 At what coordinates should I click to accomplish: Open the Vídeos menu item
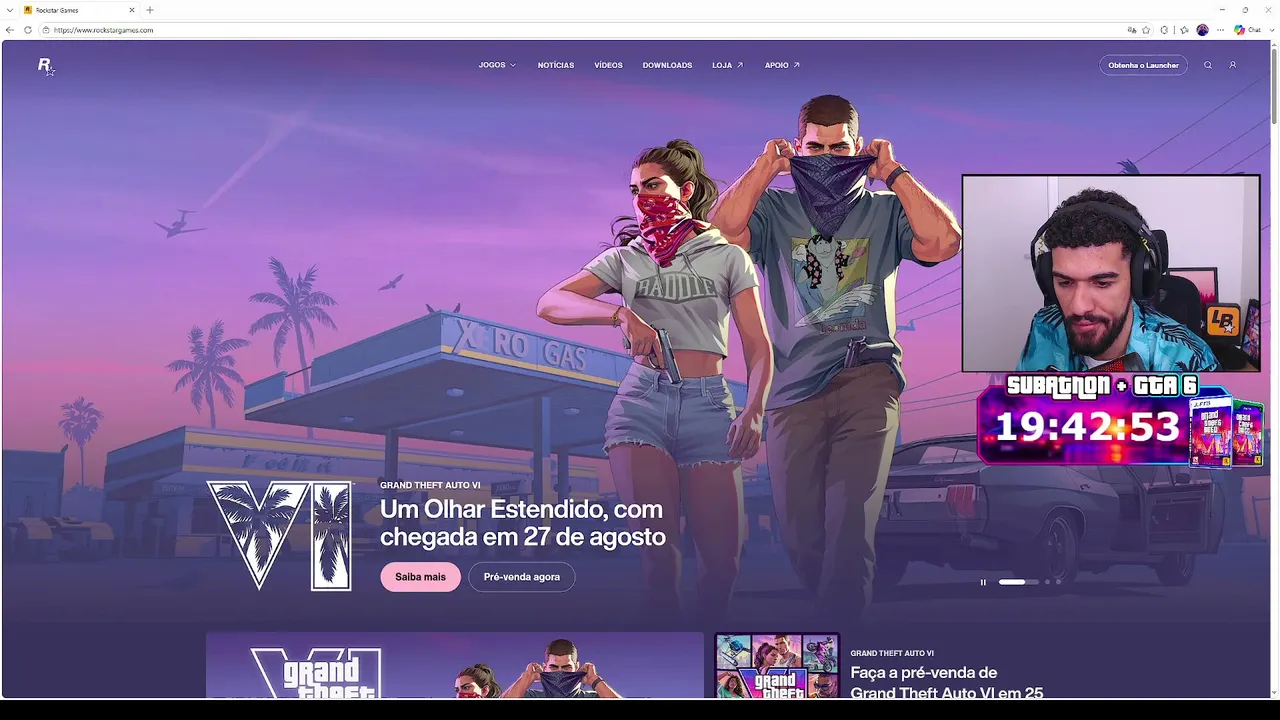tap(608, 65)
